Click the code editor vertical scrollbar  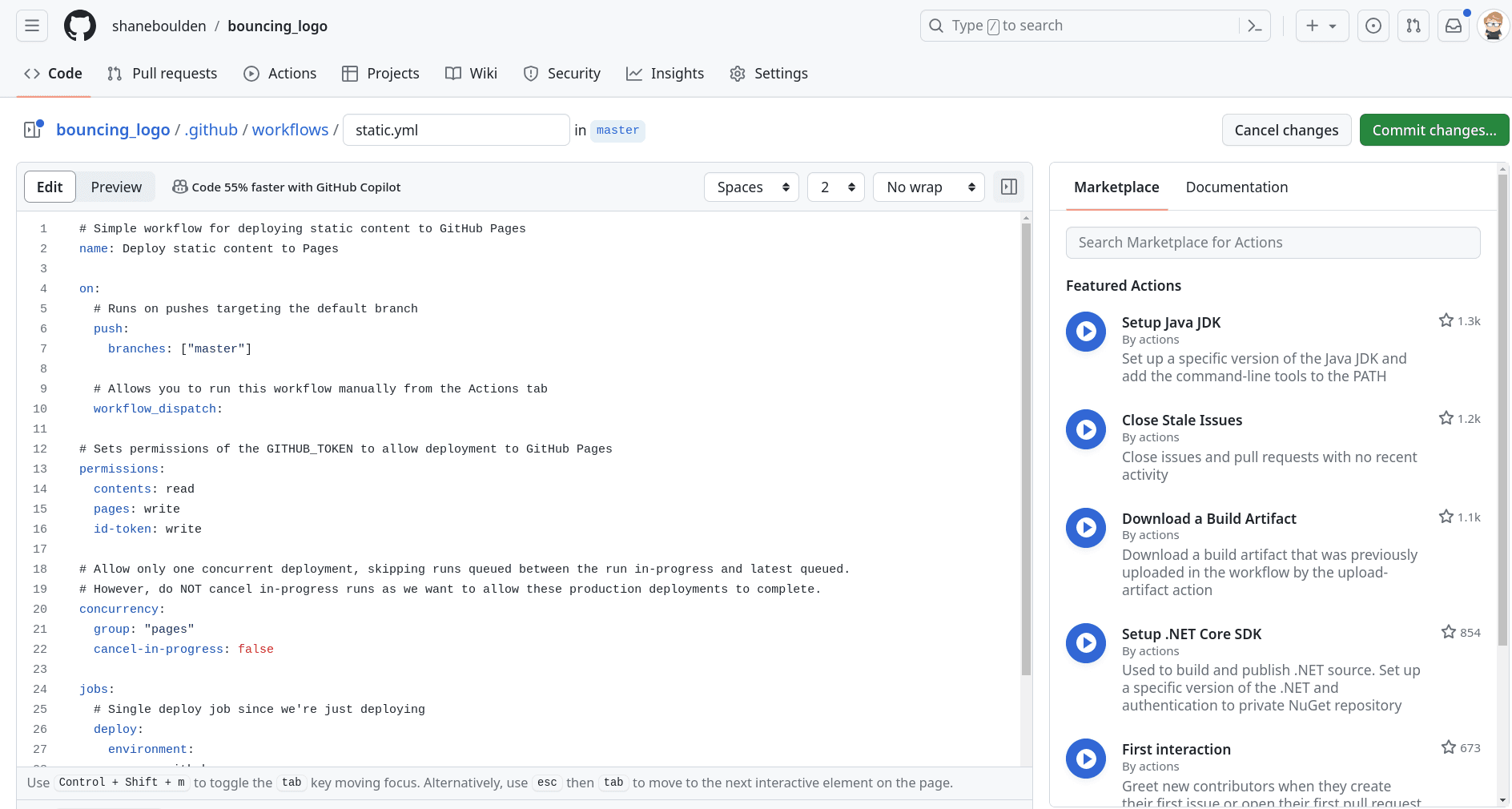coord(1026,449)
